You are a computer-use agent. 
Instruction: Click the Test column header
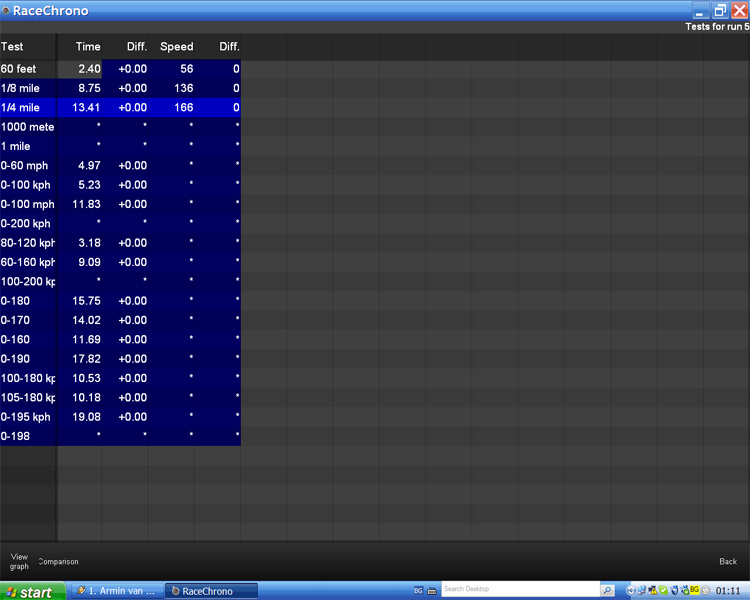(13, 47)
